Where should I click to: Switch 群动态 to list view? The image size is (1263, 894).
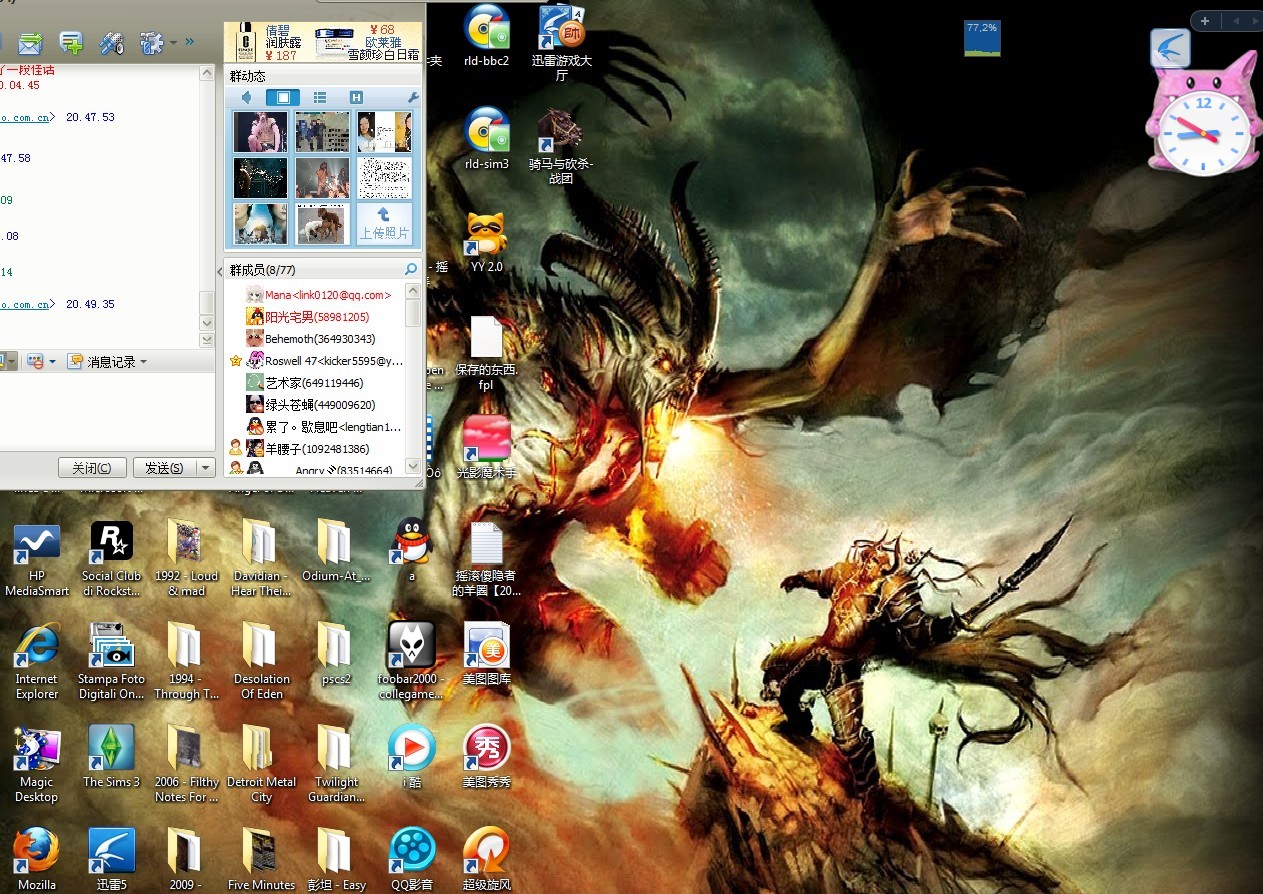[x=320, y=97]
